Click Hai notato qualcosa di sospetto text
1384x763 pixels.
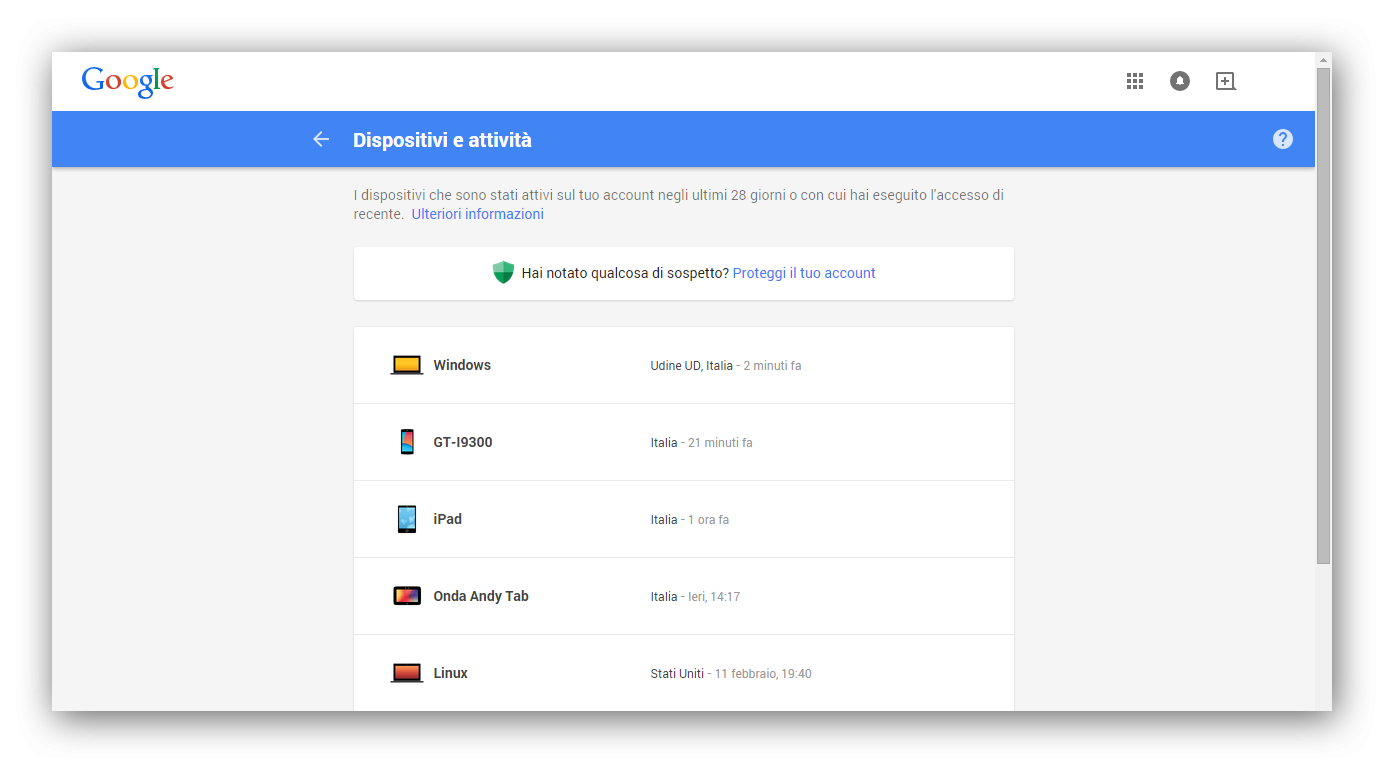[x=625, y=273]
